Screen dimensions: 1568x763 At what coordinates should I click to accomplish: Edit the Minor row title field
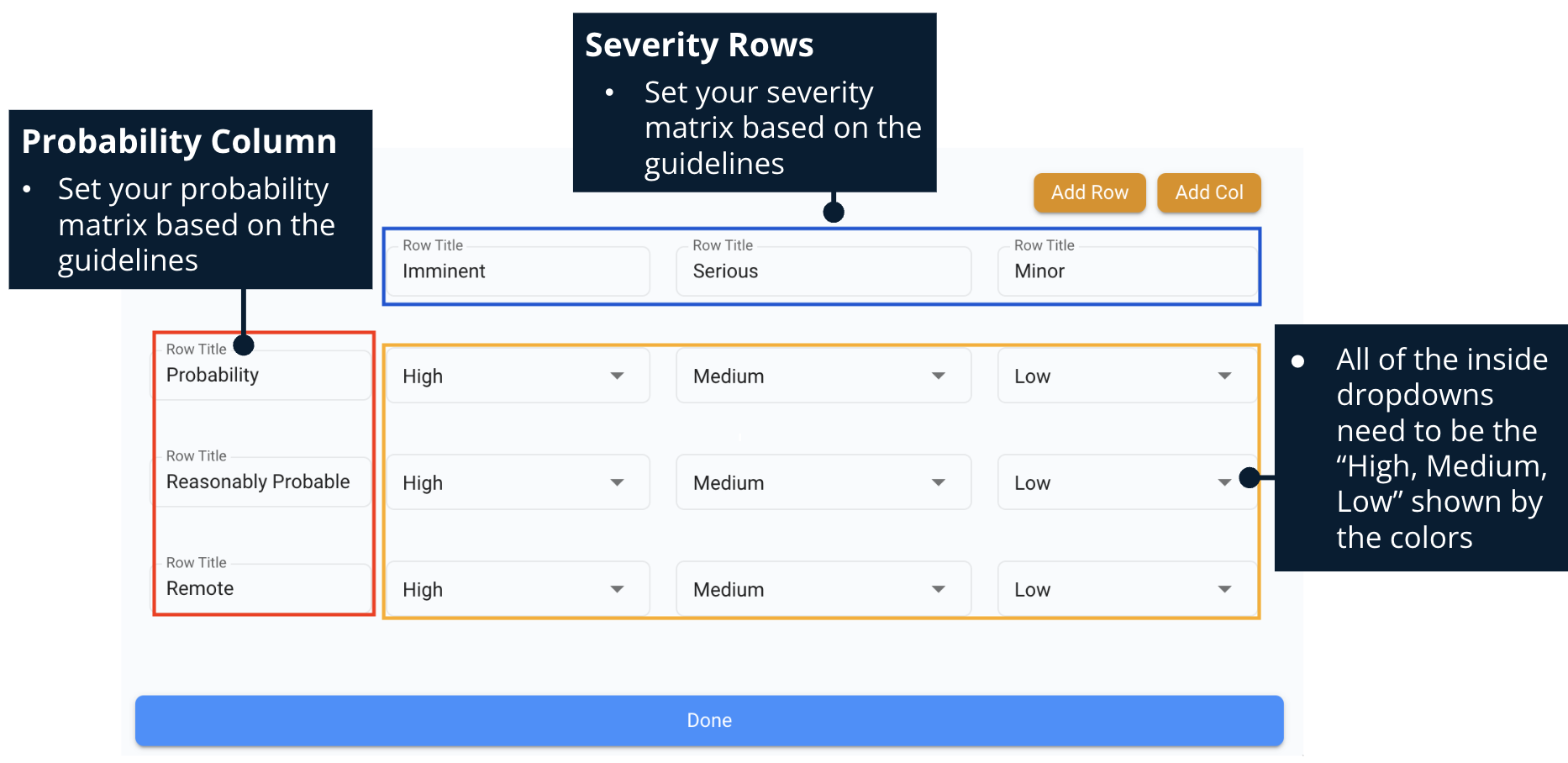tap(1126, 271)
